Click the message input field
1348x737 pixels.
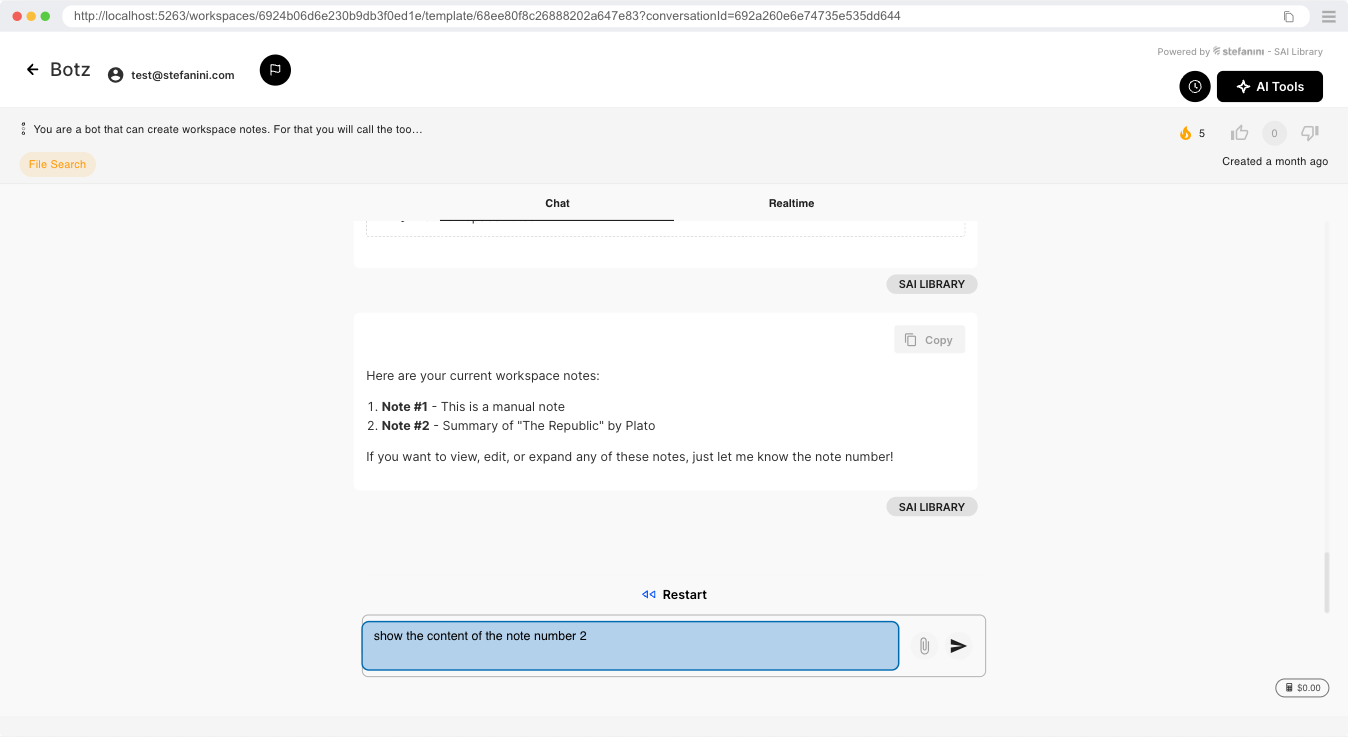point(630,646)
